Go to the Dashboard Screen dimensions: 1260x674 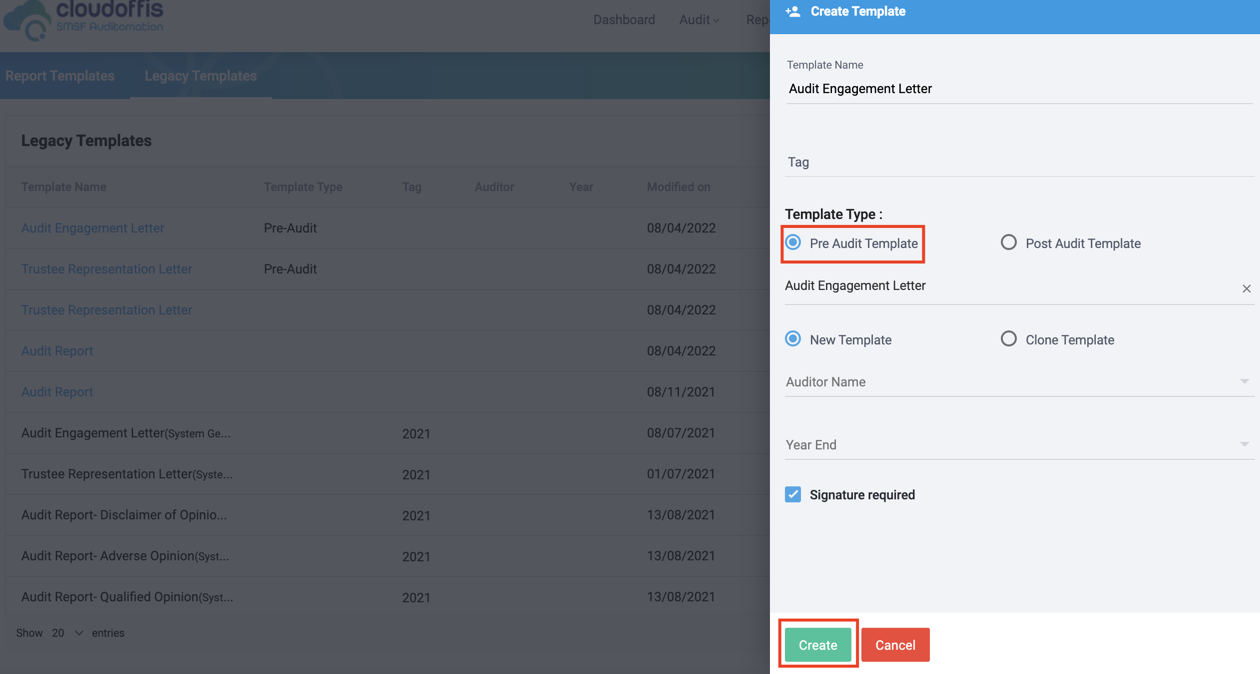(x=623, y=19)
